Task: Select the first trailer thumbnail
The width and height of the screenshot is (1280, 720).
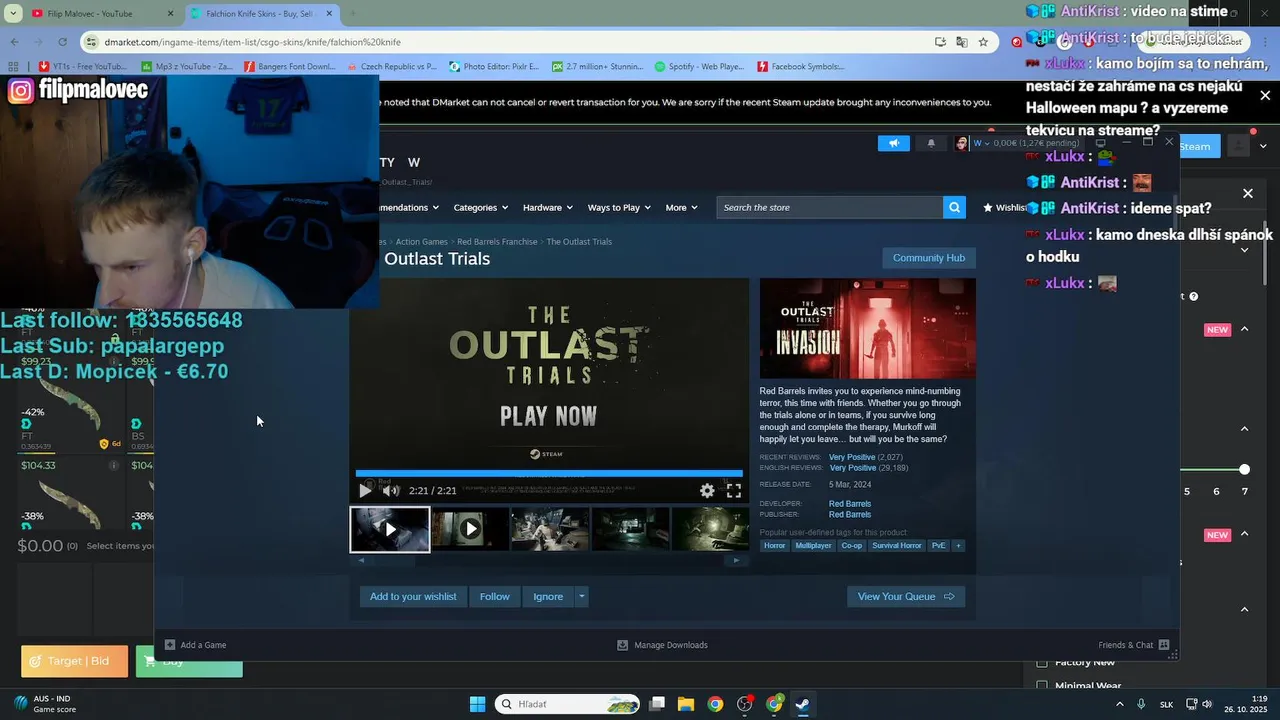Action: (x=390, y=529)
